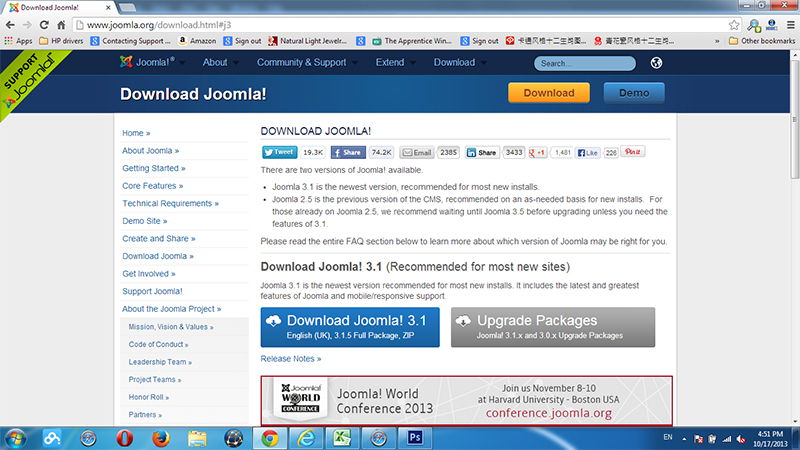Open Opera from the taskbar
The image size is (800, 450).
[x=124, y=438]
